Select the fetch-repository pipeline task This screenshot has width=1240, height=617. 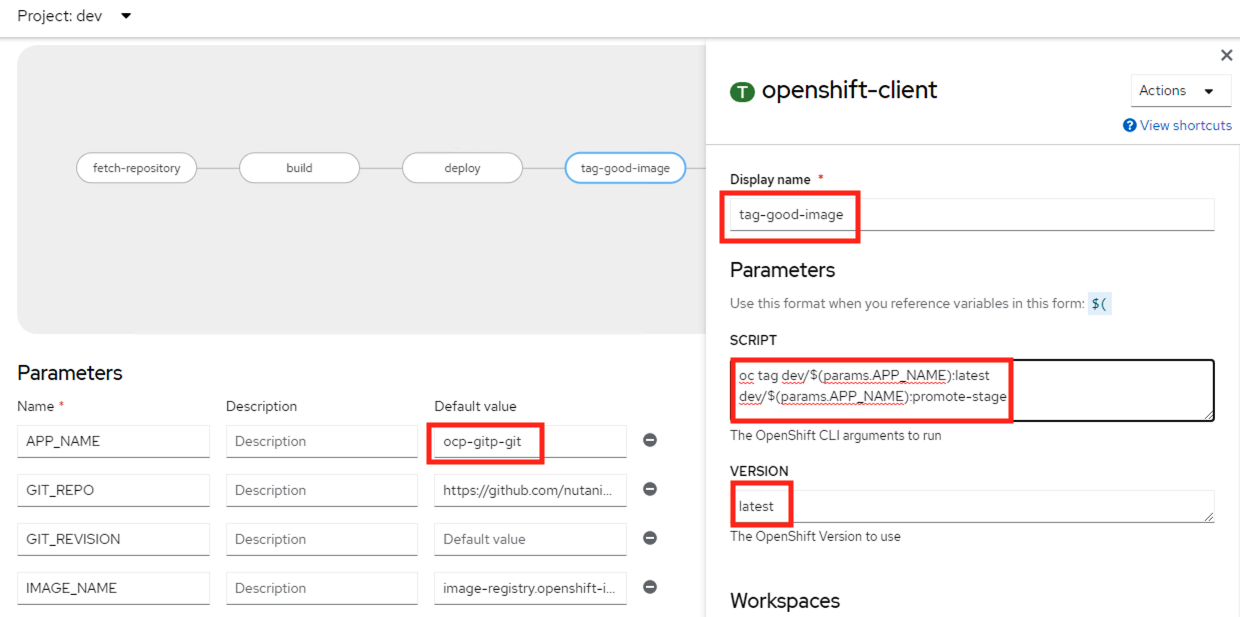136,168
